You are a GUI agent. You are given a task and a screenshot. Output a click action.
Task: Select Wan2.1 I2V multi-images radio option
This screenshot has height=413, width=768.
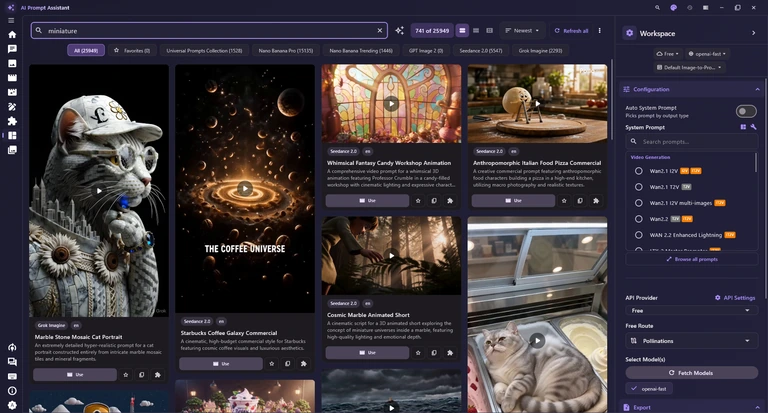click(639, 203)
